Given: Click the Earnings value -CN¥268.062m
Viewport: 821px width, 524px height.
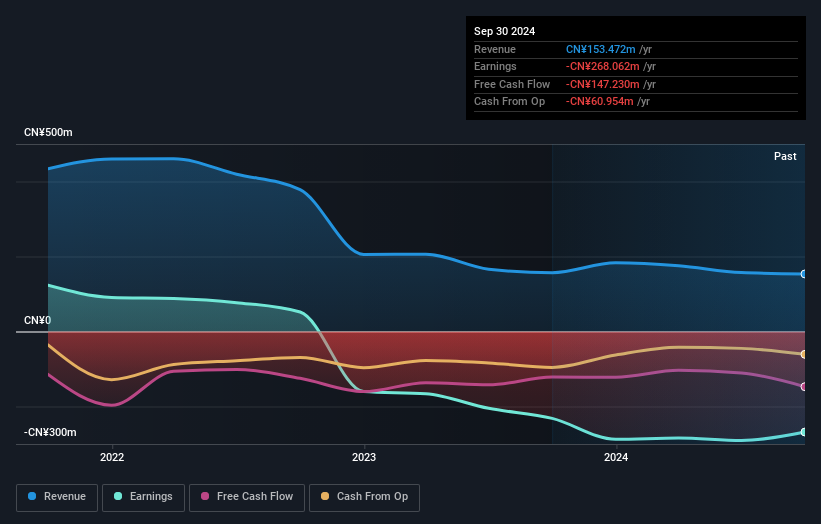Looking at the screenshot, I should click(603, 66).
